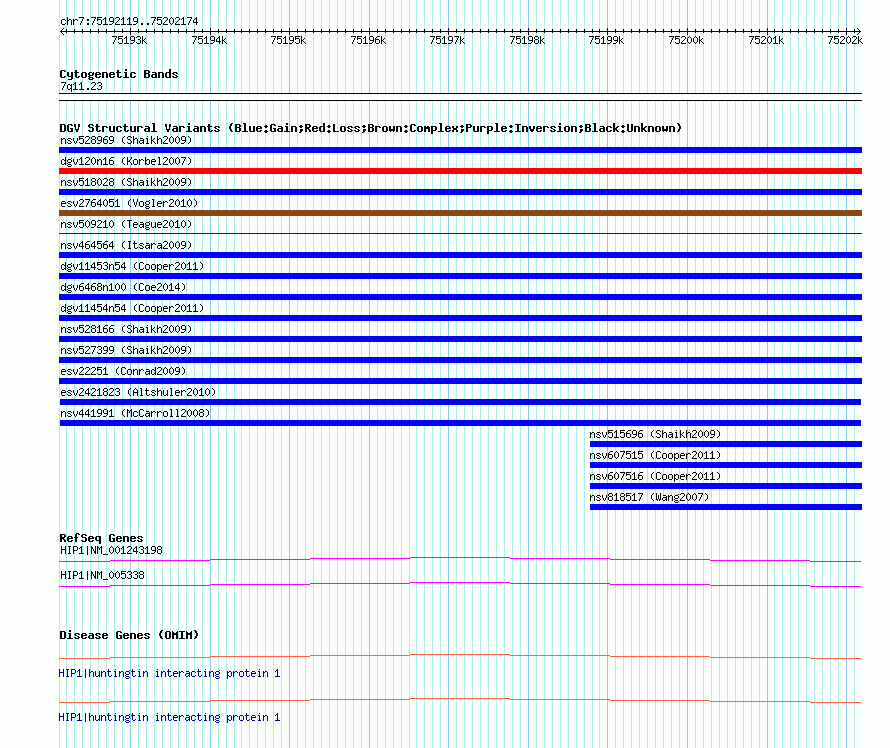Click the 75193k ruler tick label
Image resolution: width=890 pixels, height=748 pixels.
click(129, 40)
